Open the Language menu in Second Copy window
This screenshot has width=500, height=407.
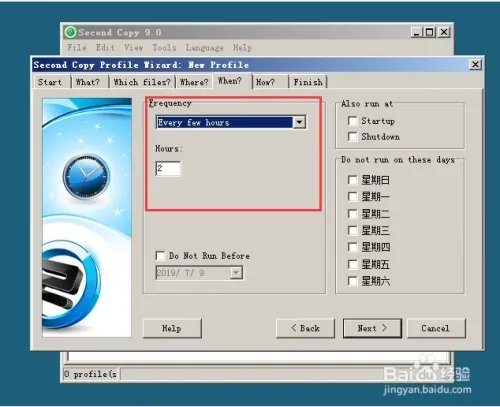[x=204, y=48]
